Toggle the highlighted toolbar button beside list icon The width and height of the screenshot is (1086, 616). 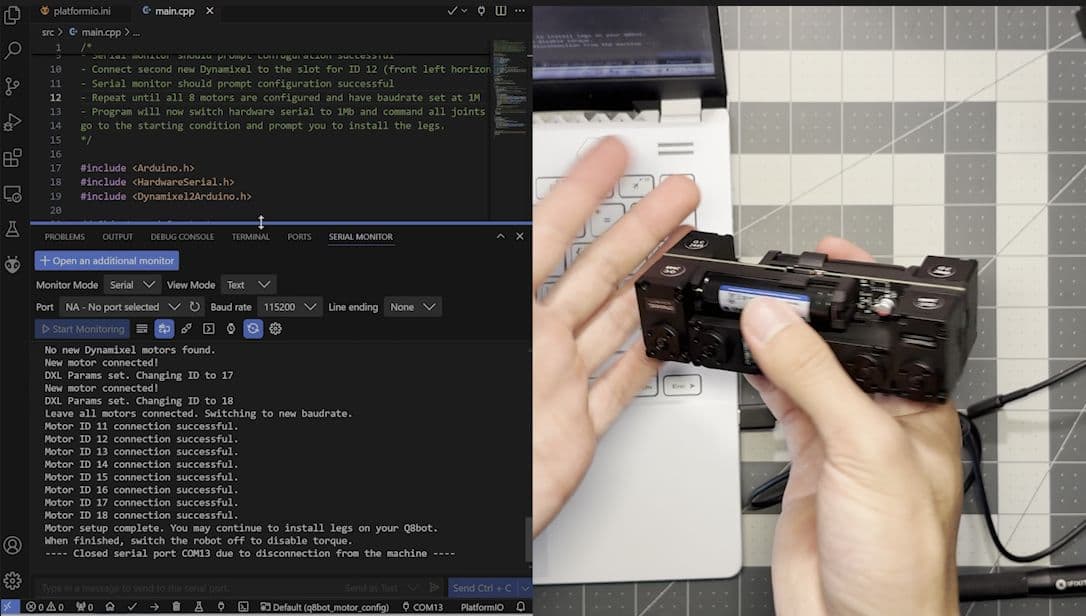point(164,328)
